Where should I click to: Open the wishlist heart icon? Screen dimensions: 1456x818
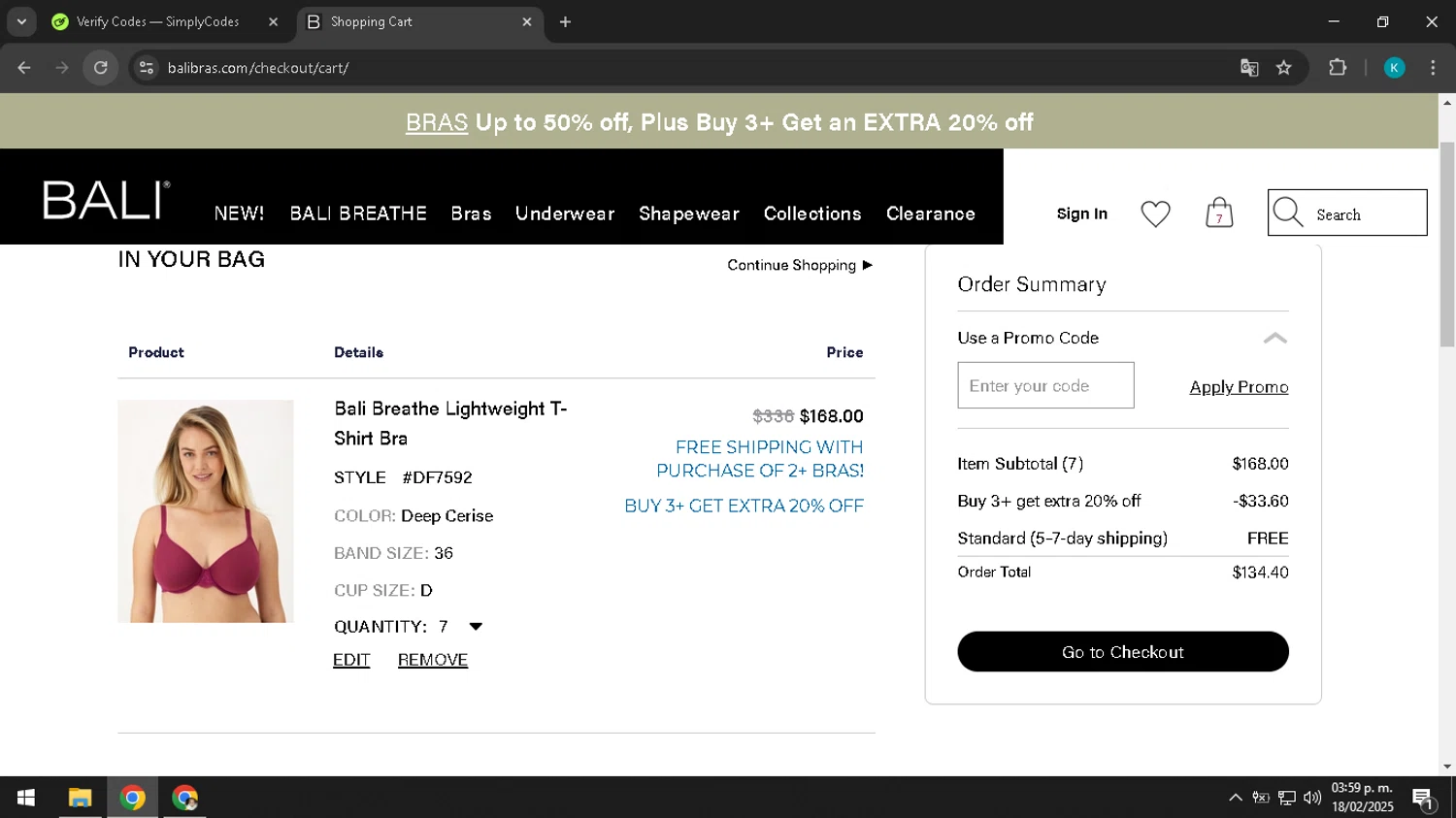click(1155, 213)
